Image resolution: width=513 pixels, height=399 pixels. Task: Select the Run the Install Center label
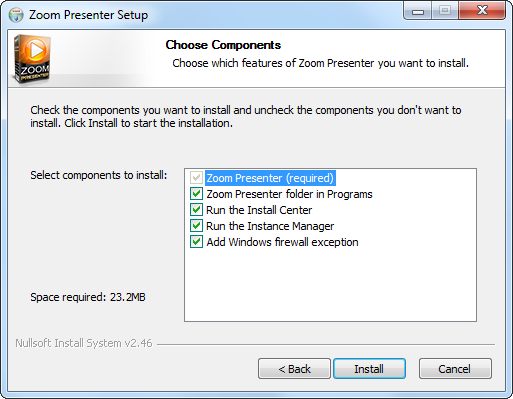pos(259,210)
